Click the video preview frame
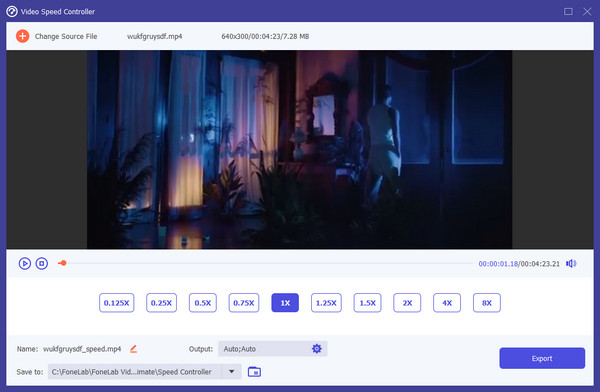The width and height of the screenshot is (600, 392). [x=299, y=150]
